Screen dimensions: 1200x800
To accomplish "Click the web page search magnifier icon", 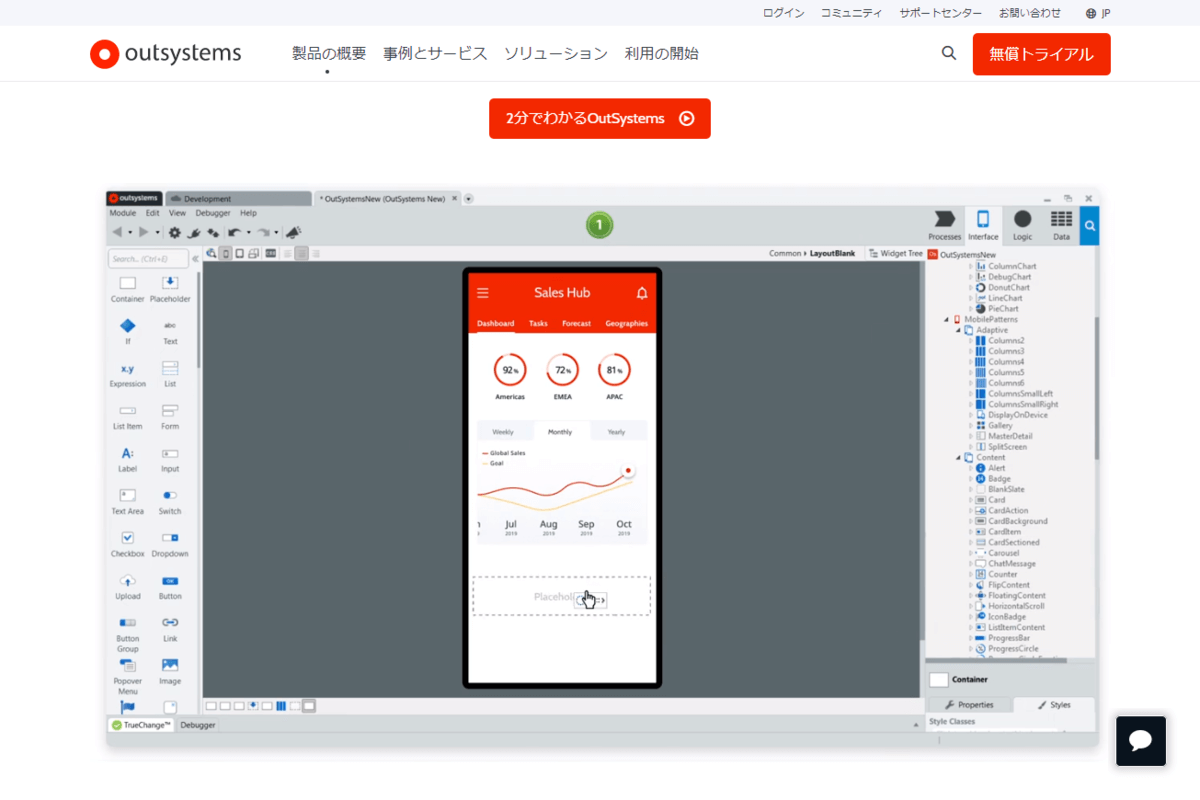I will point(949,53).
